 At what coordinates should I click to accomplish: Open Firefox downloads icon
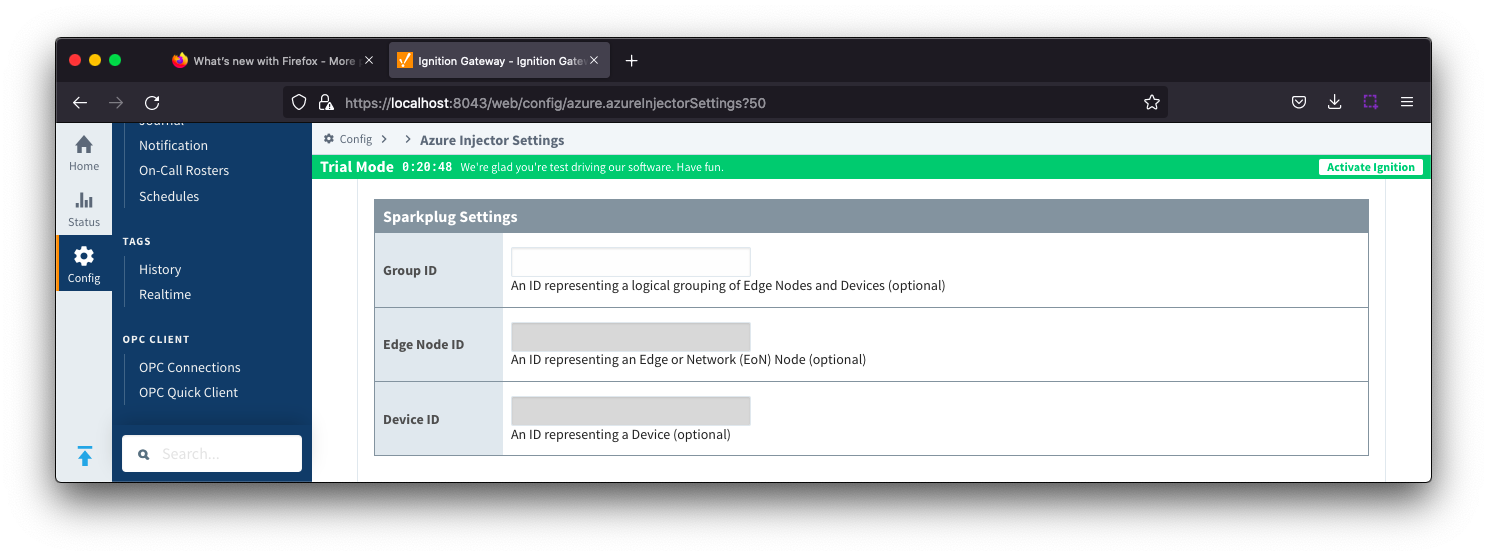(x=1334, y=102)
